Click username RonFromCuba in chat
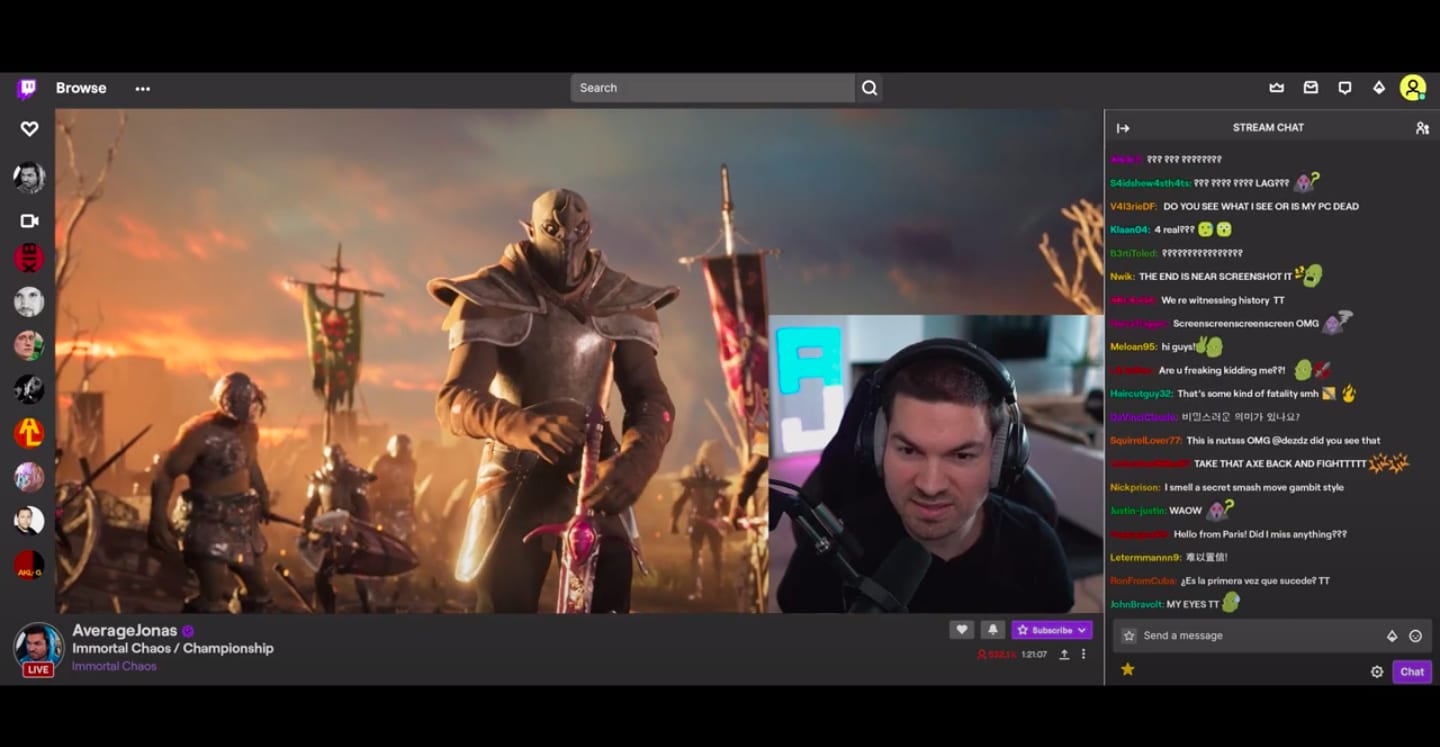Screen dimensions: 1440x747 (x=1142, y=581)
